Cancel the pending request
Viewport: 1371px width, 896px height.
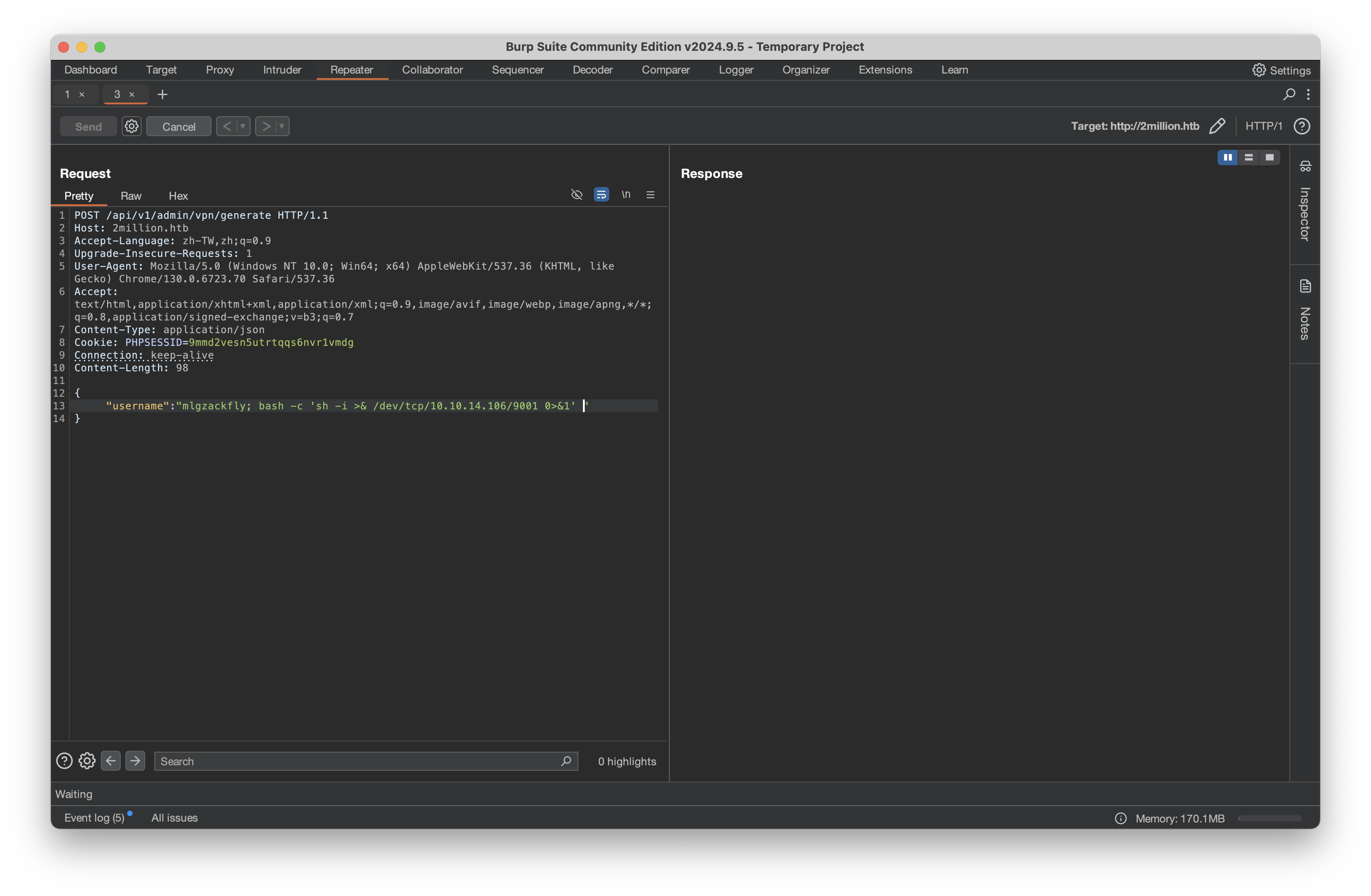[x=178, y=127]
